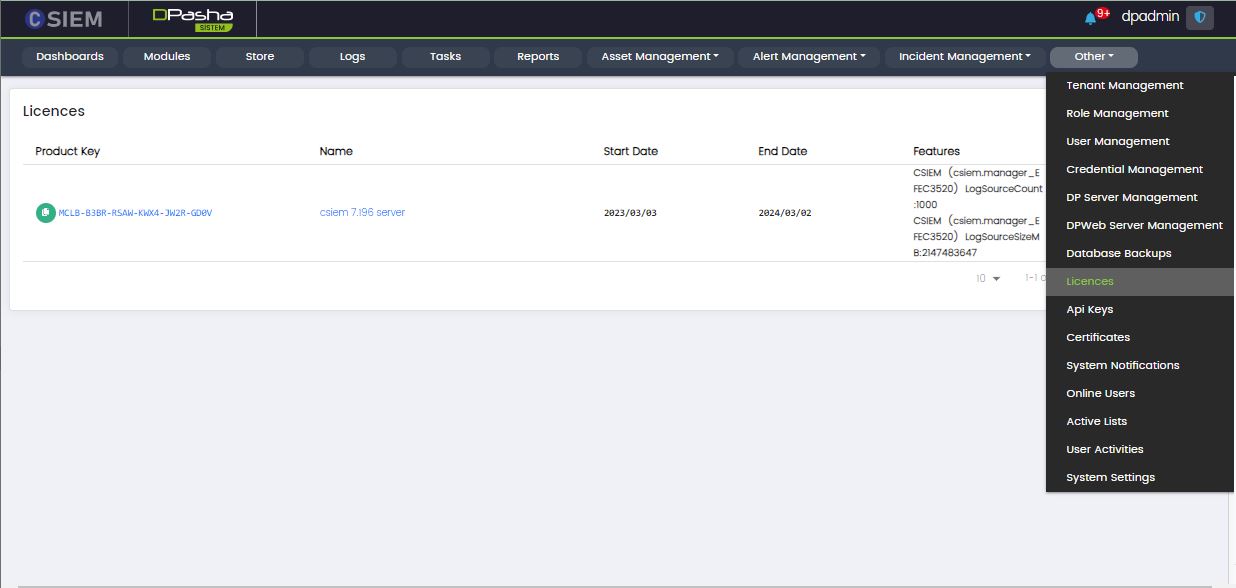
Task: Click the notification bell icon
Action: pyautogui.click(x=1090, y=18)
